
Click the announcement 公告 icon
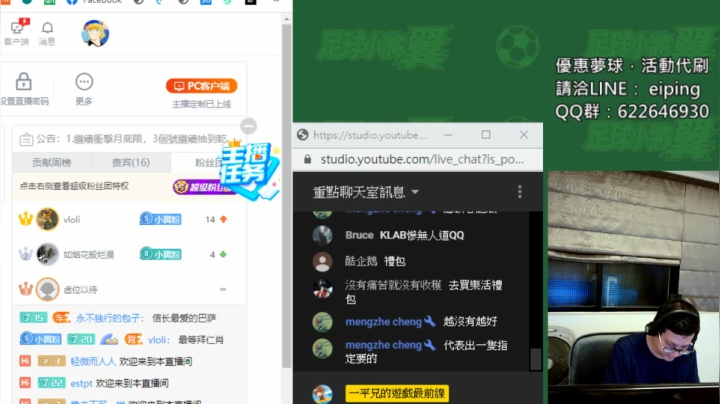tap(26, 139)
